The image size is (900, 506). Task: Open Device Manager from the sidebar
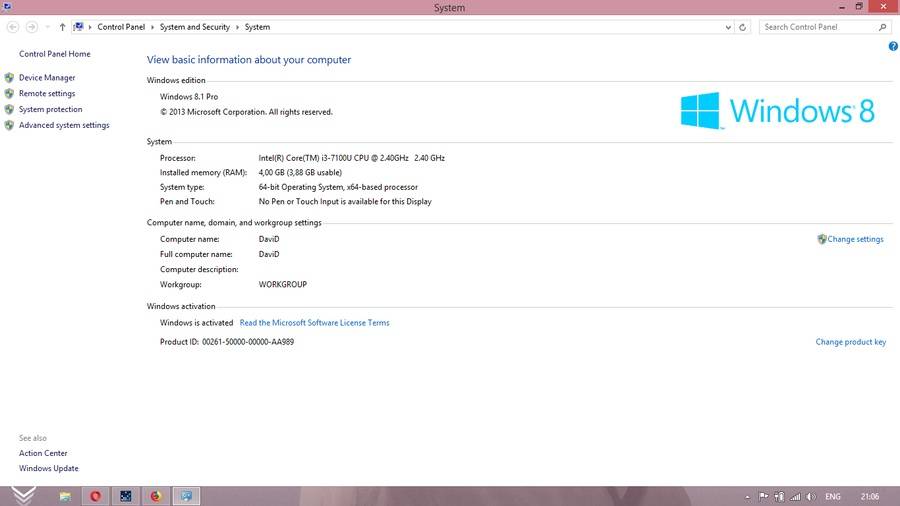(47, 77)
